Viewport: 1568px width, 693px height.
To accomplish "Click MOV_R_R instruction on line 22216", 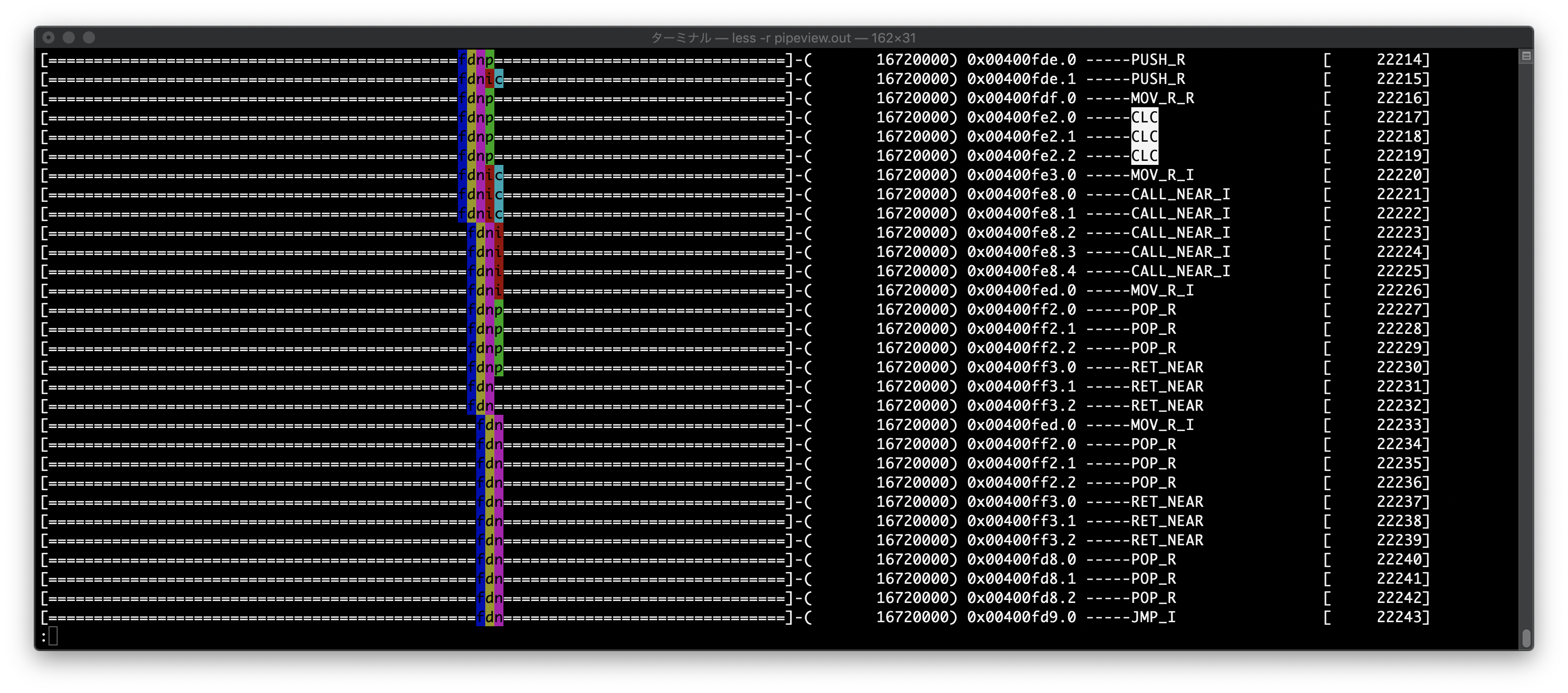I will tap(1162, 98).
